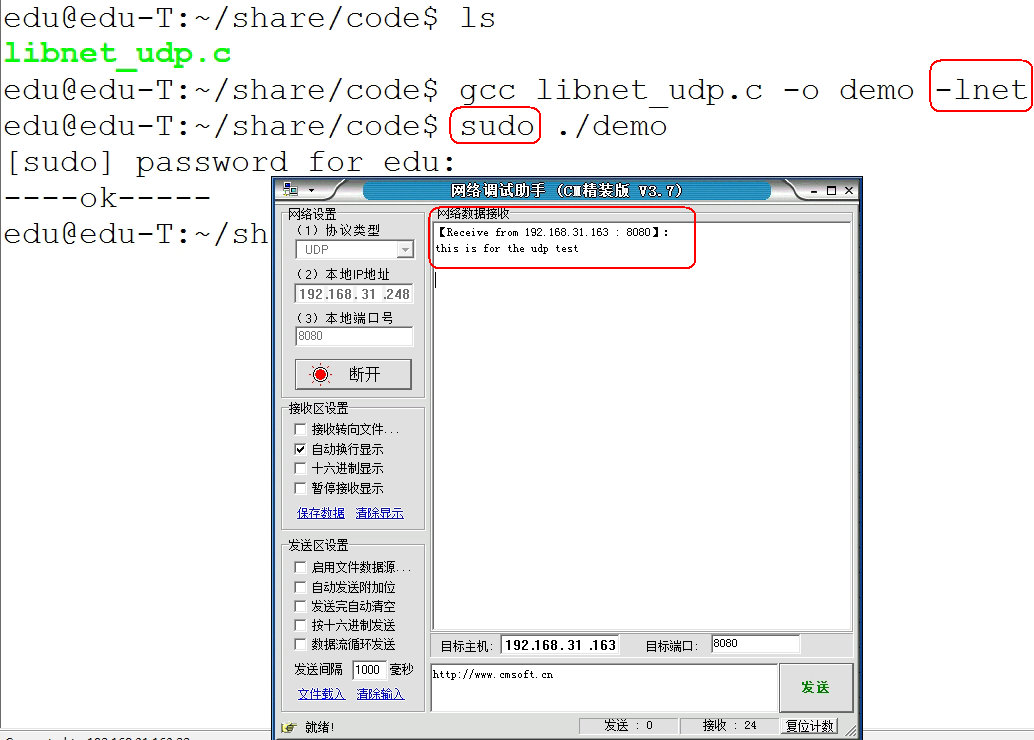Toggle 自动换行显示 checkbox
Viewport: 1034px width, 740px height.
[300, 449]
